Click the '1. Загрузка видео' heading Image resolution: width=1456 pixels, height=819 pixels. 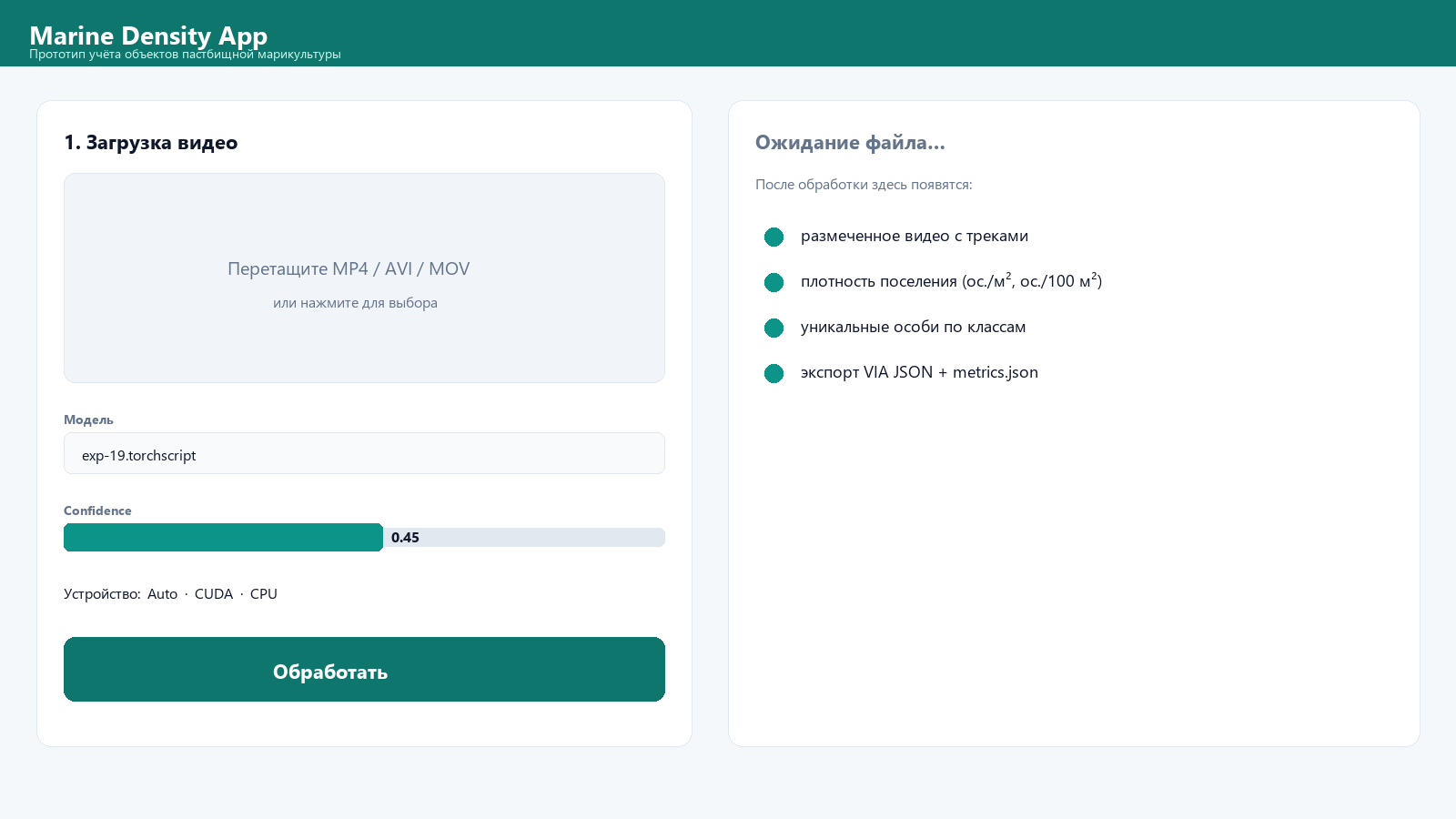[x=151, y=143]
